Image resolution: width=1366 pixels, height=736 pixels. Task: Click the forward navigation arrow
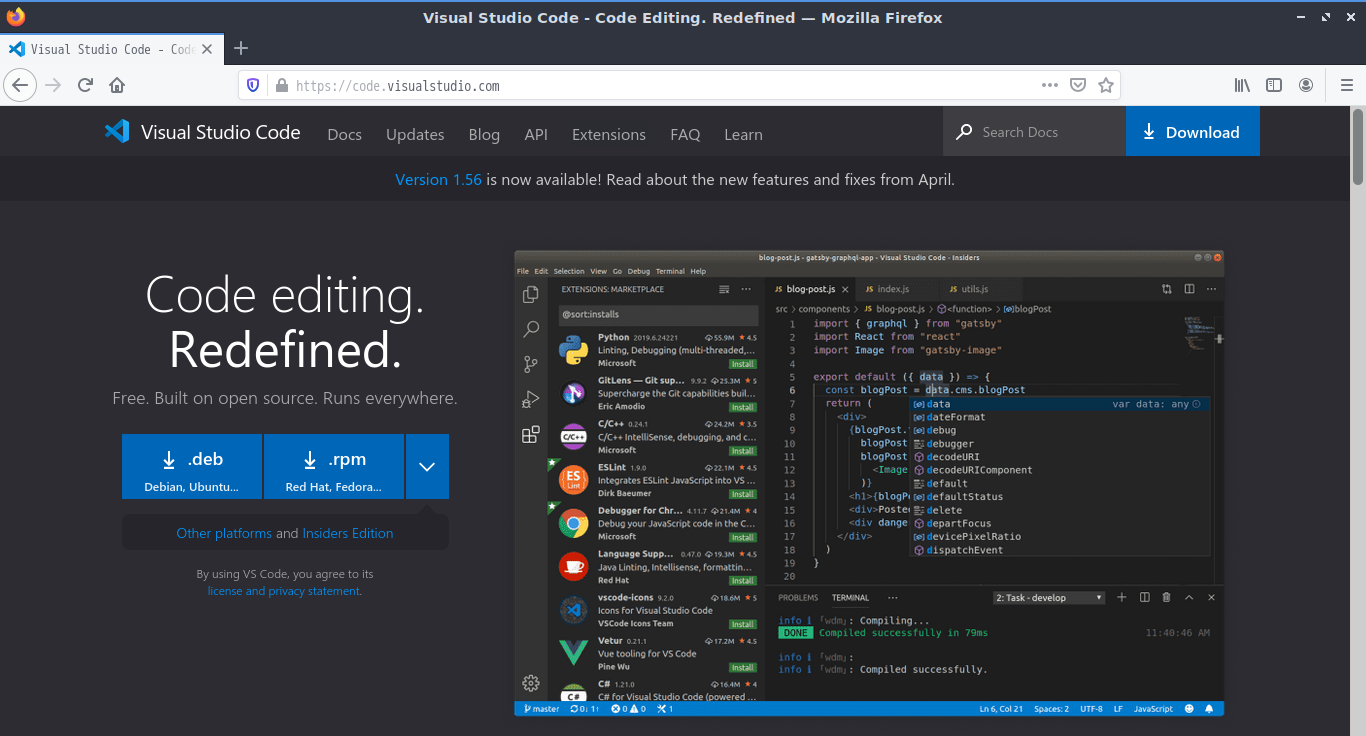click(53, 85)
